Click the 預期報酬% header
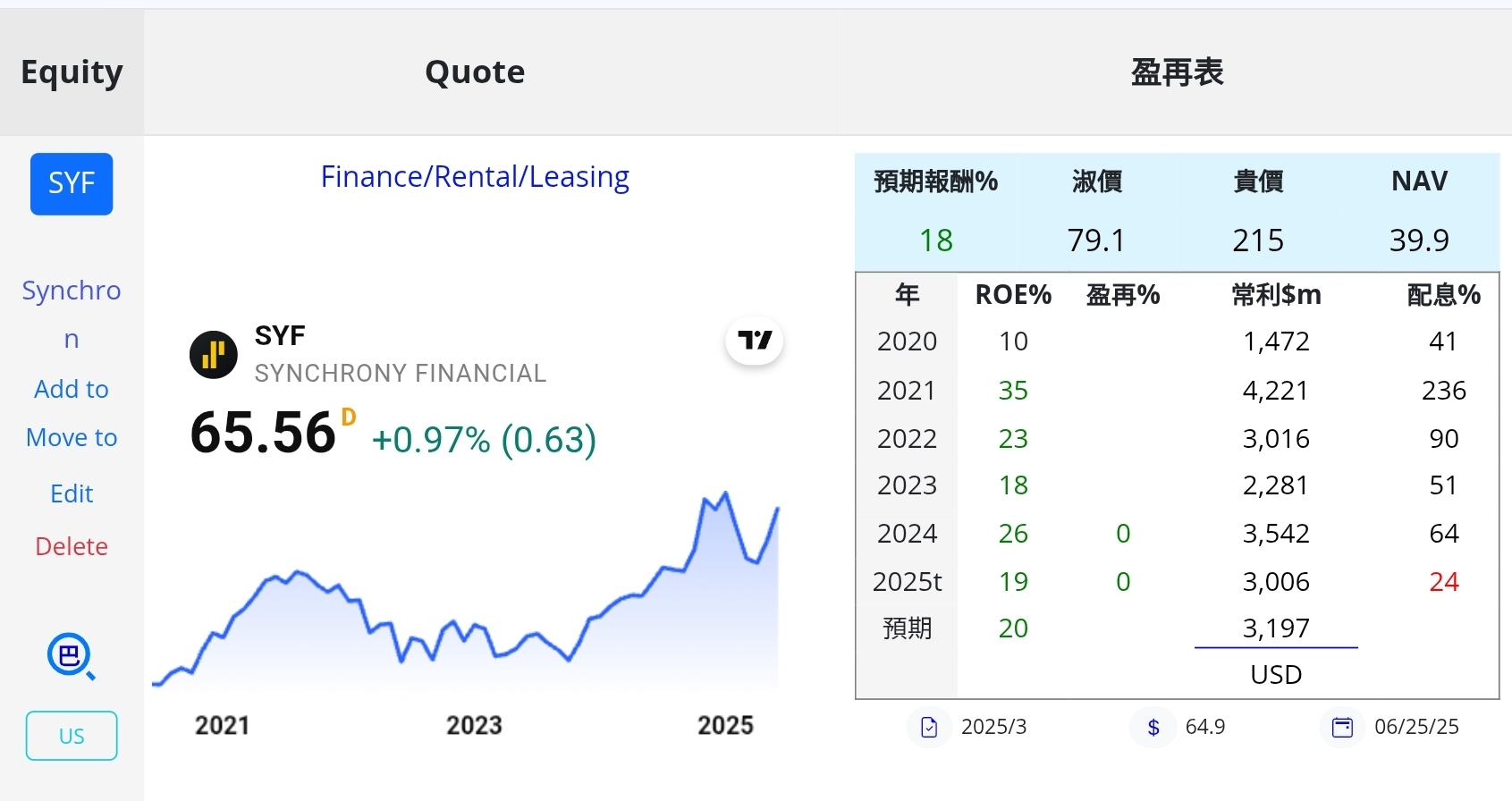The width and height of the screenshot is (1512, 801). (x=935, y=181)
